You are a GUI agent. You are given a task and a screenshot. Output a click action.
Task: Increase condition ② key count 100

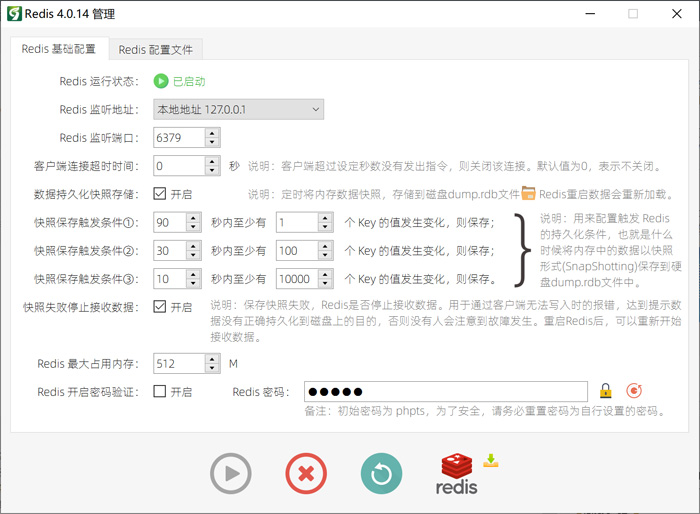(x=325, y=246)
